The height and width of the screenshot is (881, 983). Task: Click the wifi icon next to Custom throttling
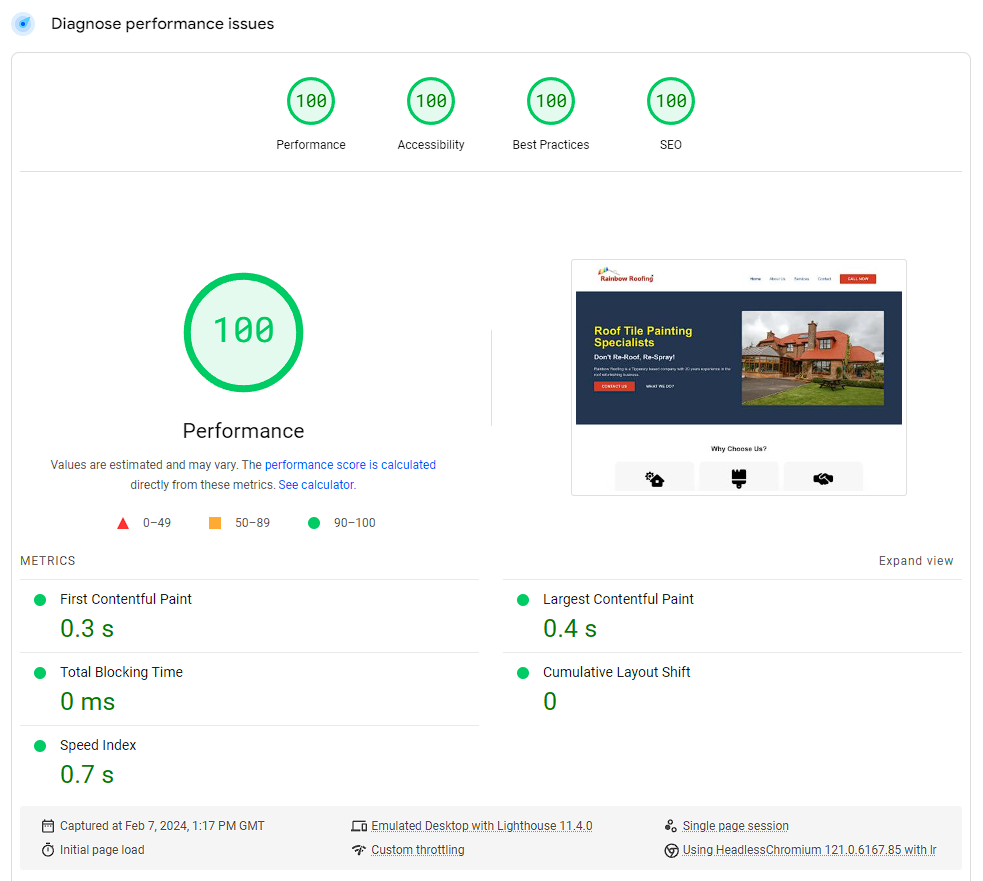point(359,850)
